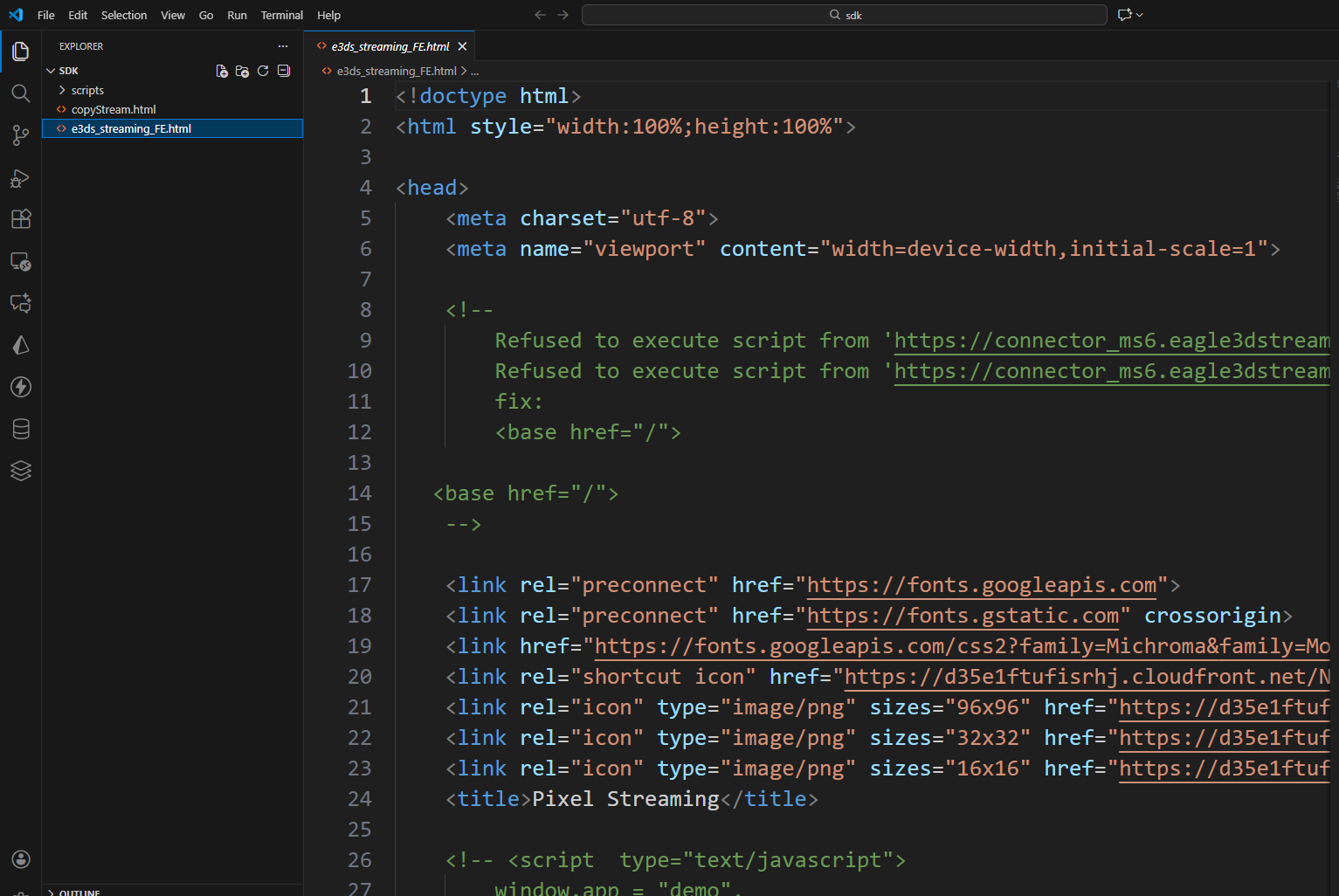Refresh the Explorer file tree
Image resolution: width=1339 pixels, height=896 pixels.
pos(263,71)
